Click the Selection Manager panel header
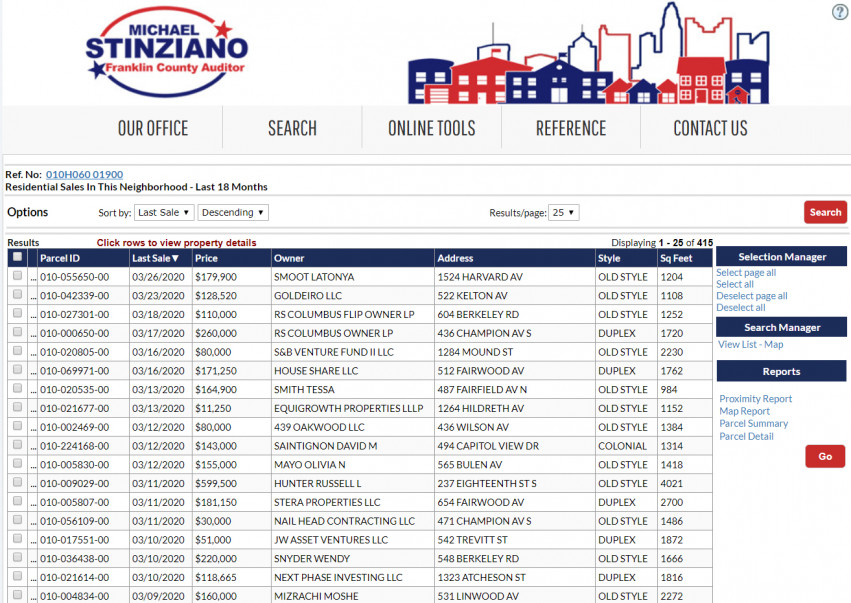851x603 pixels. 782,257
